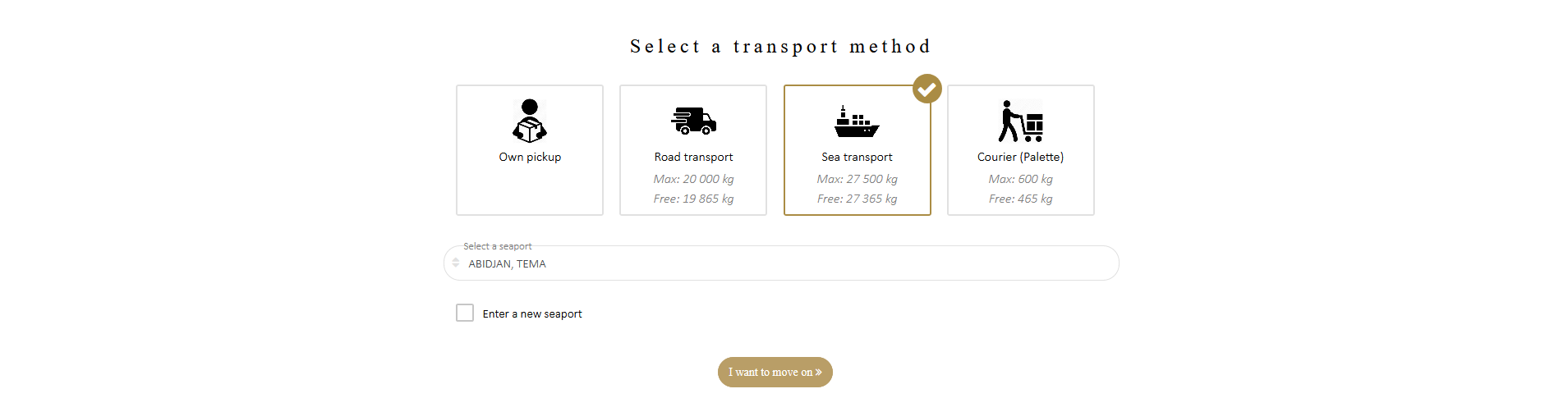
Task: Click the Select a transport method heading
Action: coord(780,47)
